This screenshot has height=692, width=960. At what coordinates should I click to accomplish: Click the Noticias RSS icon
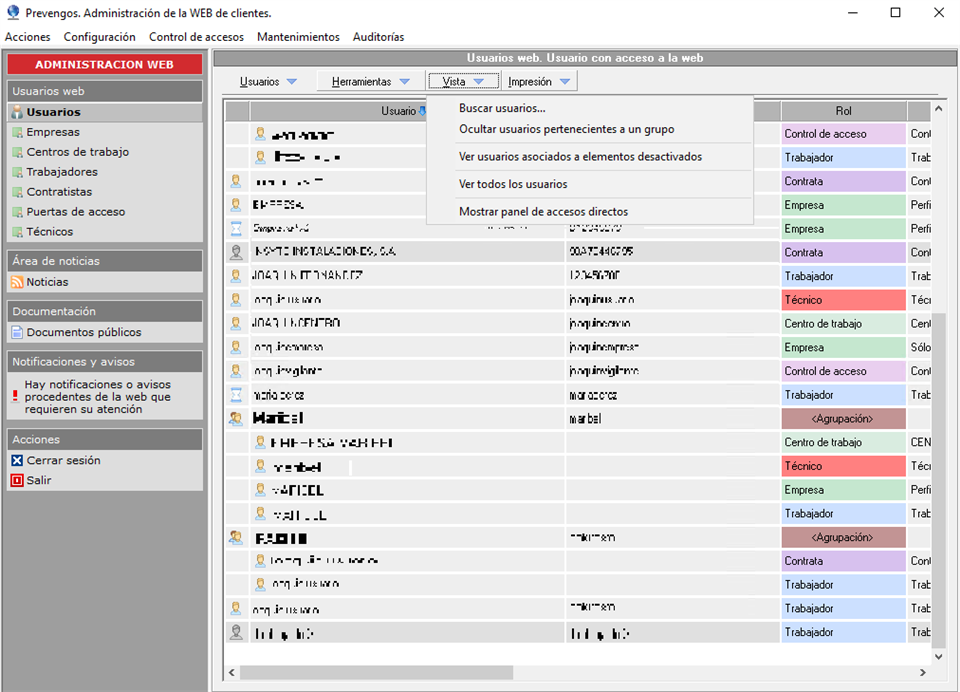point(17,282)
